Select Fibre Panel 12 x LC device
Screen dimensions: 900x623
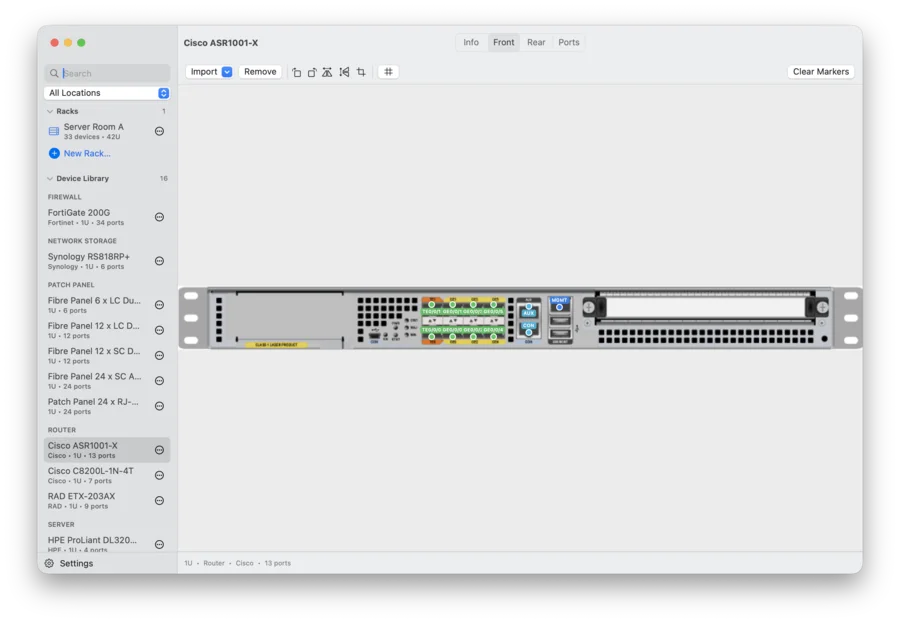click(107, 330)
